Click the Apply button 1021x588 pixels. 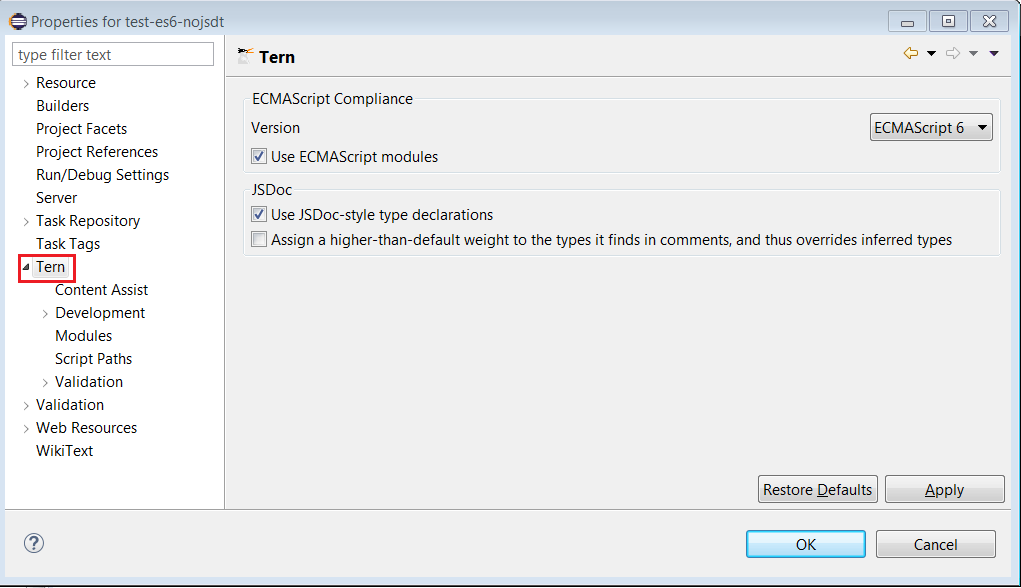(944, 490)
